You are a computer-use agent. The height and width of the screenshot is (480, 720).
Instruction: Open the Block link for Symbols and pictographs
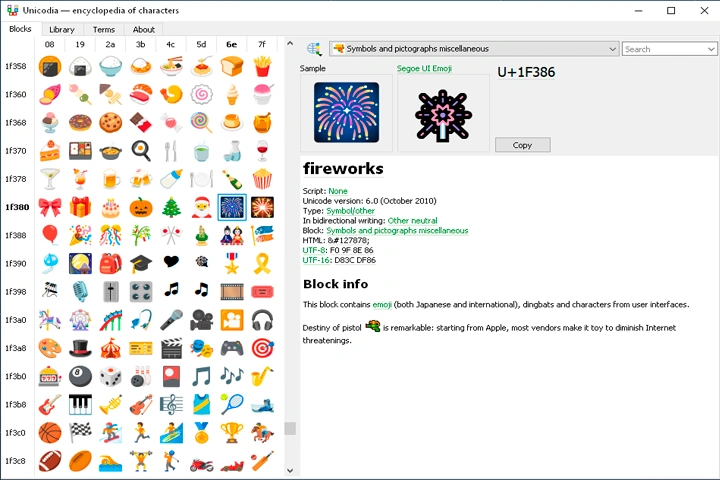tap(397, 230)
